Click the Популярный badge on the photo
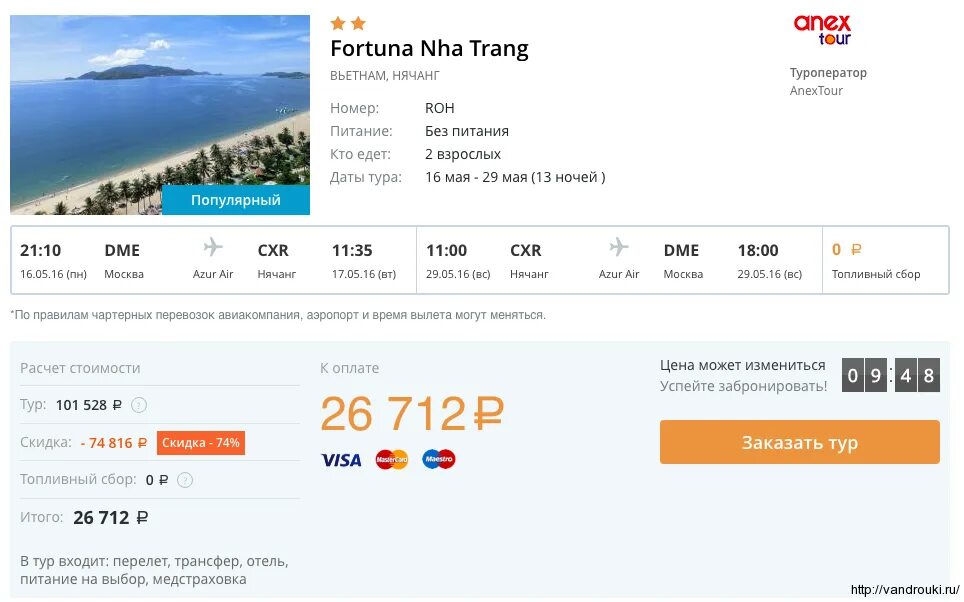Viewport: 964px width, 602px height. coord(236,200)
